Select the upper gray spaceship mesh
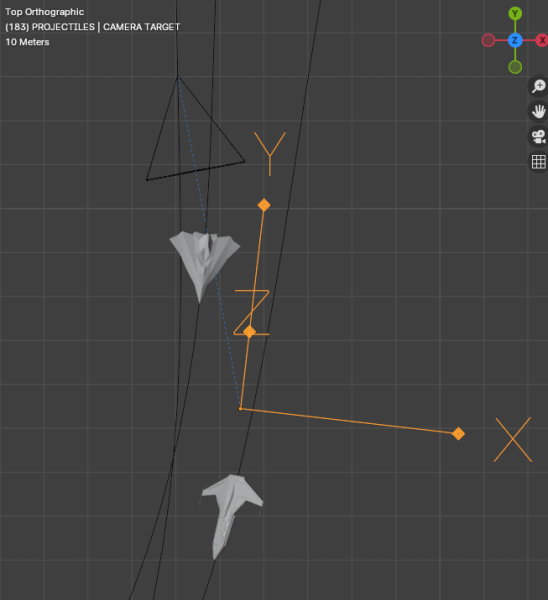Viewport: 548px width, 600px height. (x=204, y=260)
